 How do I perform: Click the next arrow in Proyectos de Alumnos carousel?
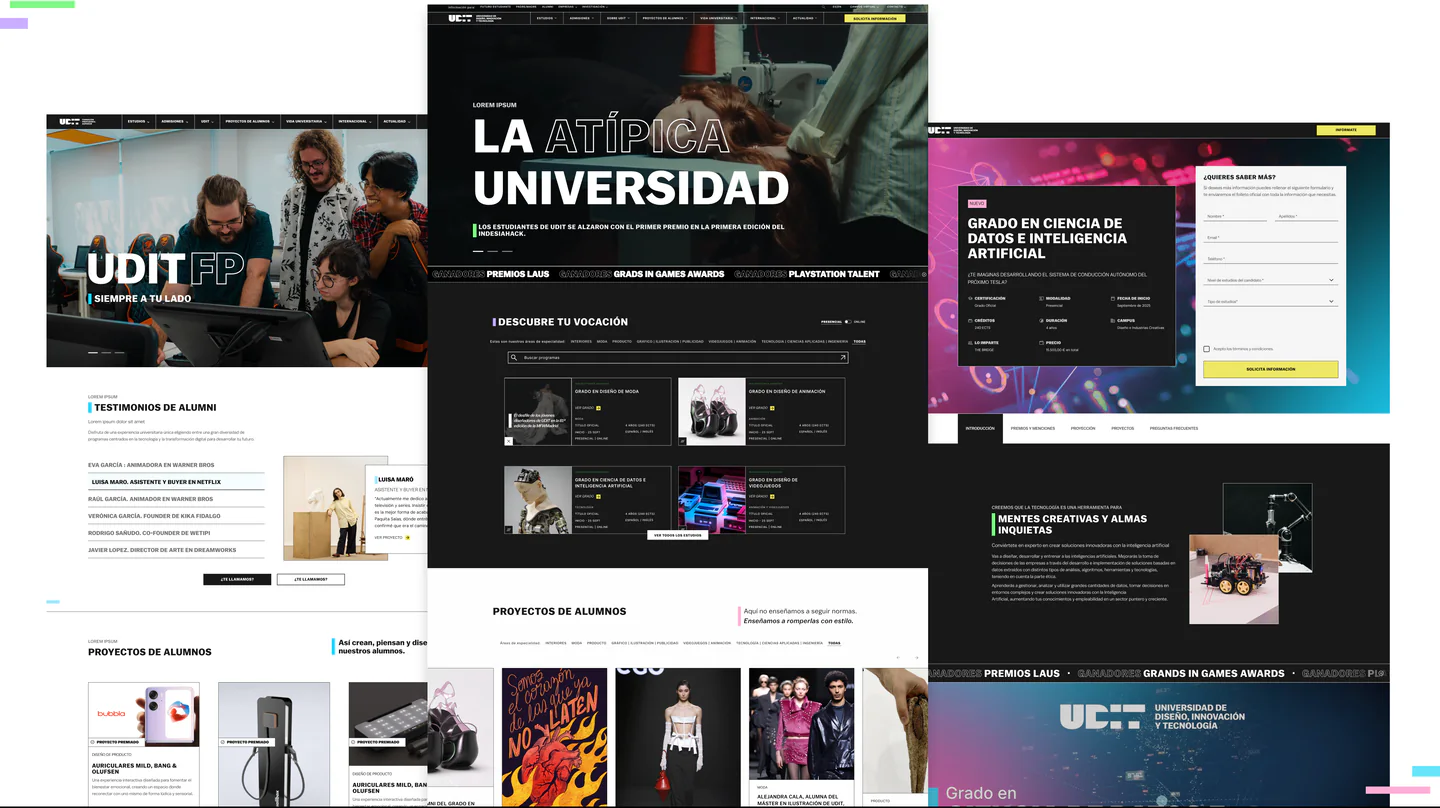coord(915,657)
